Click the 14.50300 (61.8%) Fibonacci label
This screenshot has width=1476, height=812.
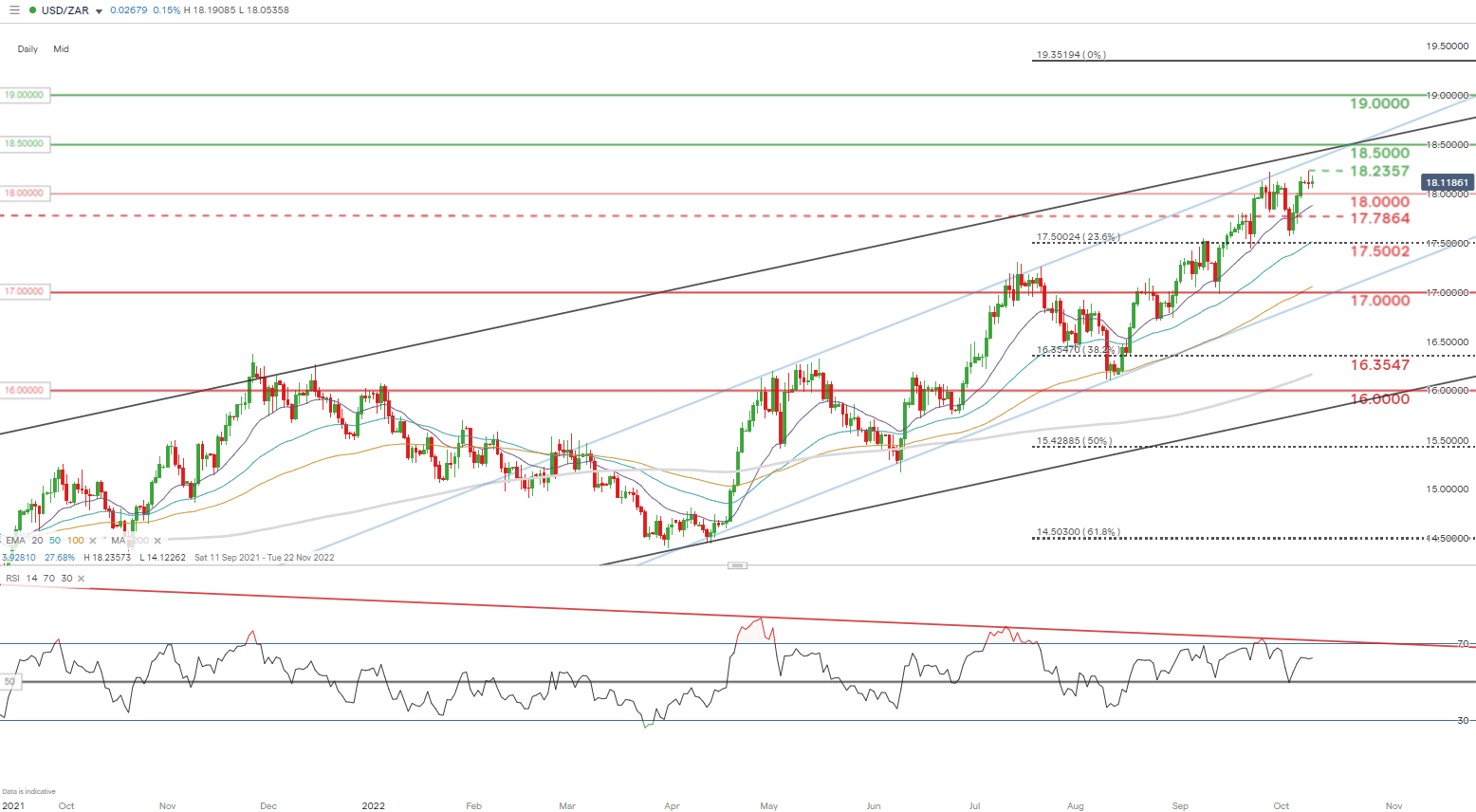click(1078, 532)
